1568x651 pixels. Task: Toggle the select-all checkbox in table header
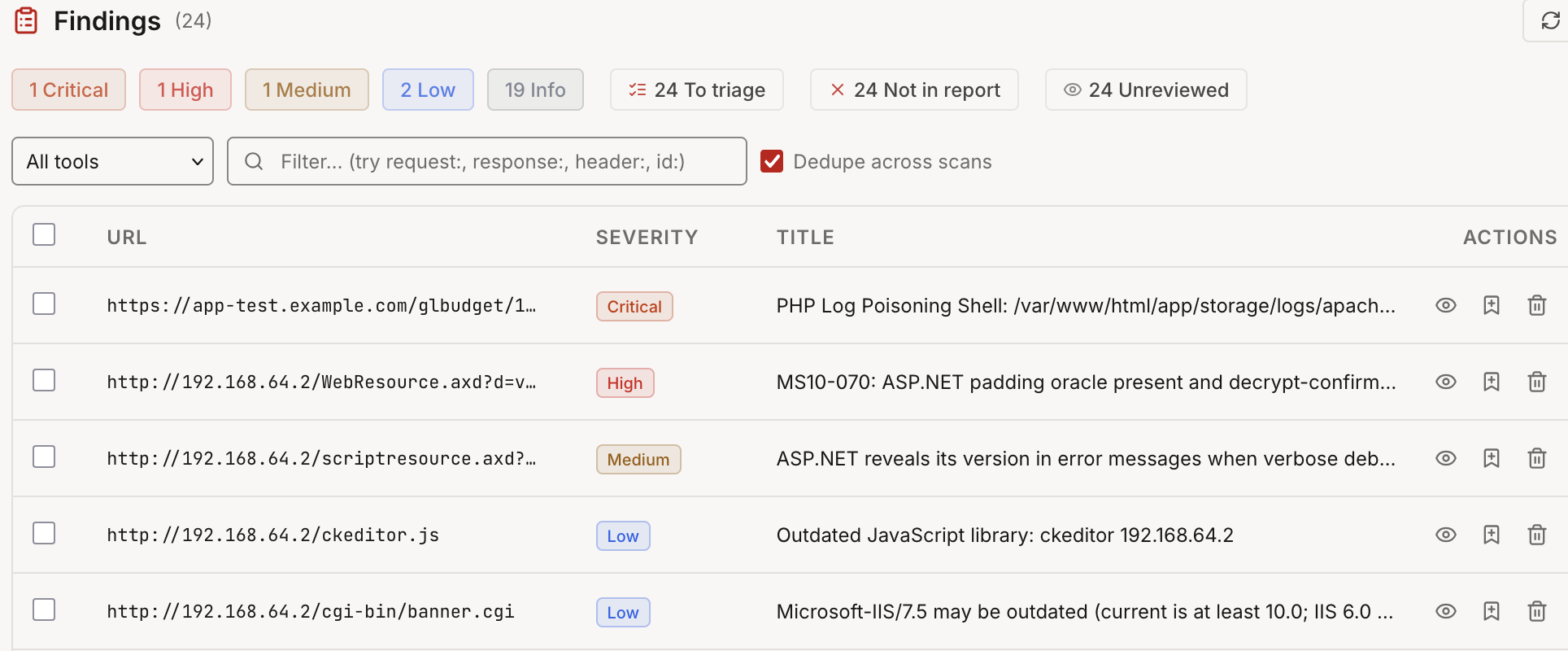point(44,234)
